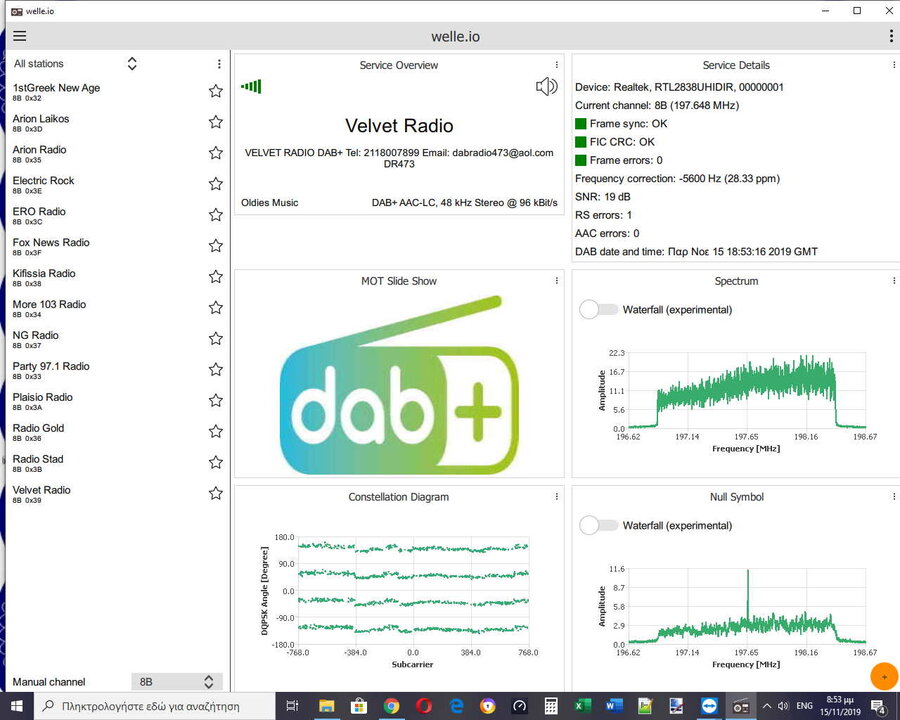Mark ERO Radio as favorite

tap(216, 215)
